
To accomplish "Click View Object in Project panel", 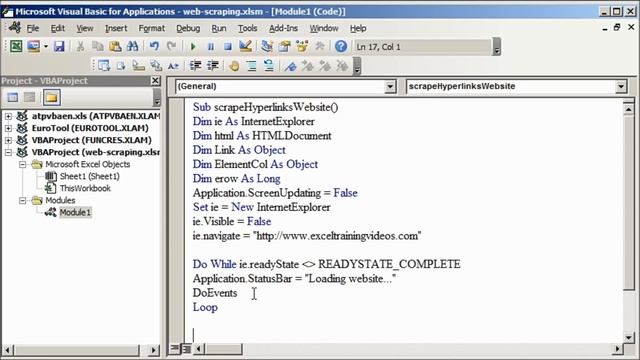I will coord(29,97).
